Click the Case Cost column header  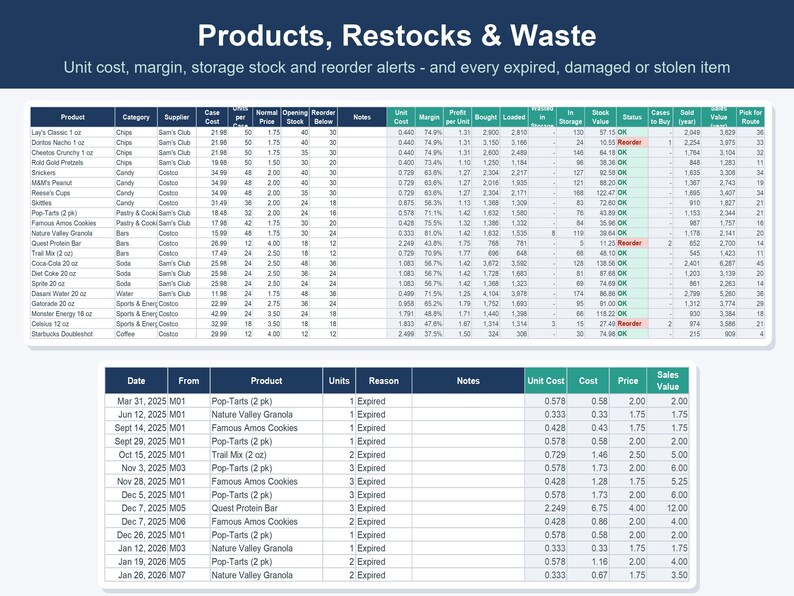(212, 117)
